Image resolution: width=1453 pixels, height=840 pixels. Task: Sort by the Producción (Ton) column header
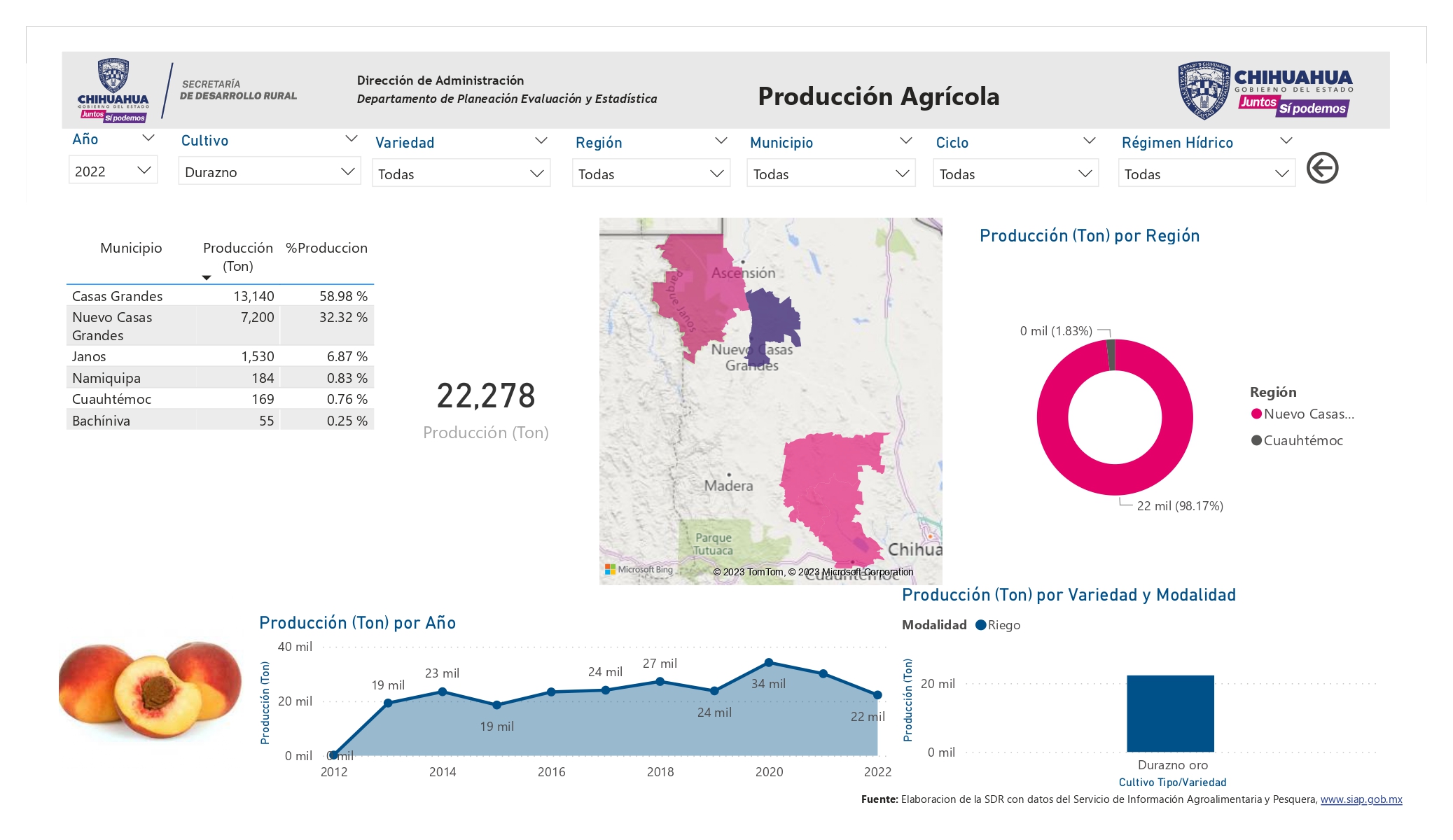(238, 257)
